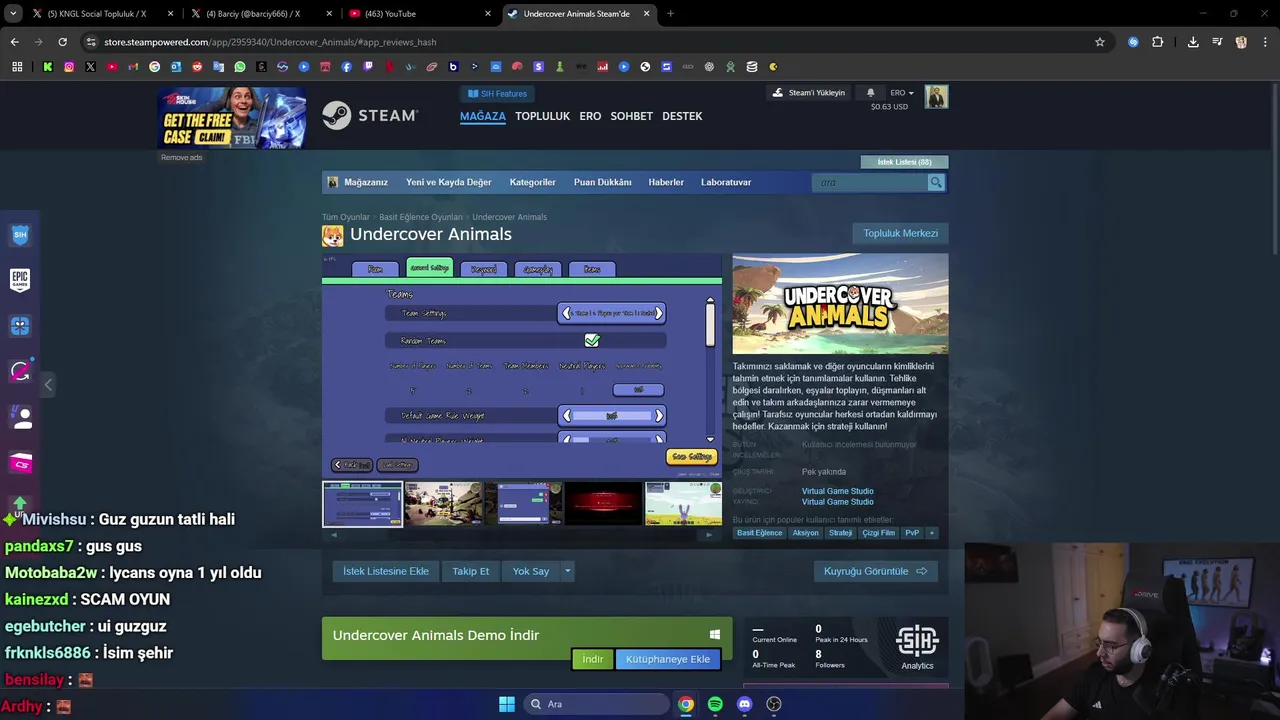Click the store search input field
This screenshot has height=720, width=1280.
tap(870, 182)
